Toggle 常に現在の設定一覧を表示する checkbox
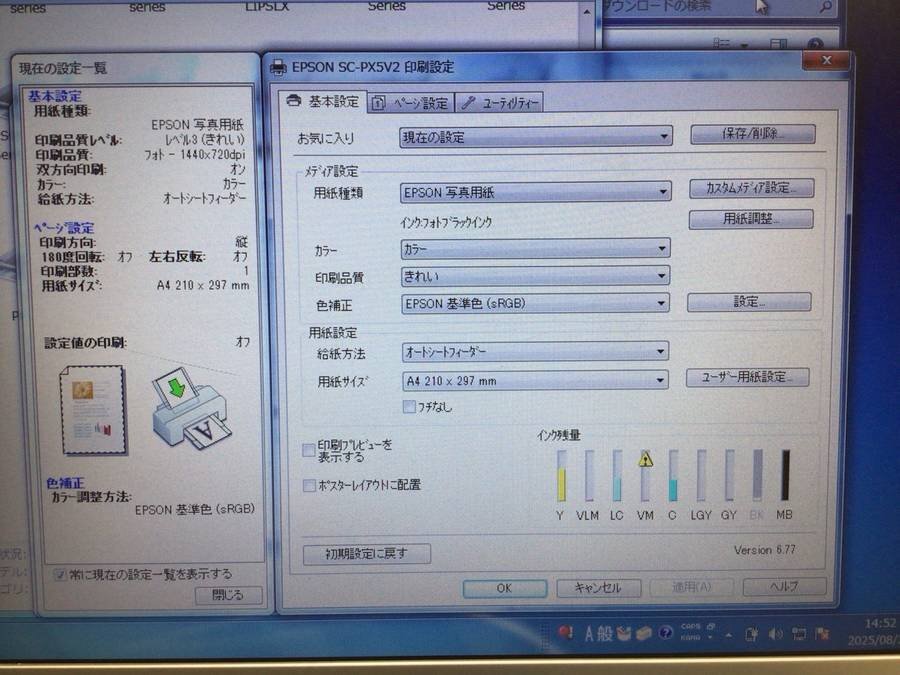900x675 pixels. click(60, 574)
